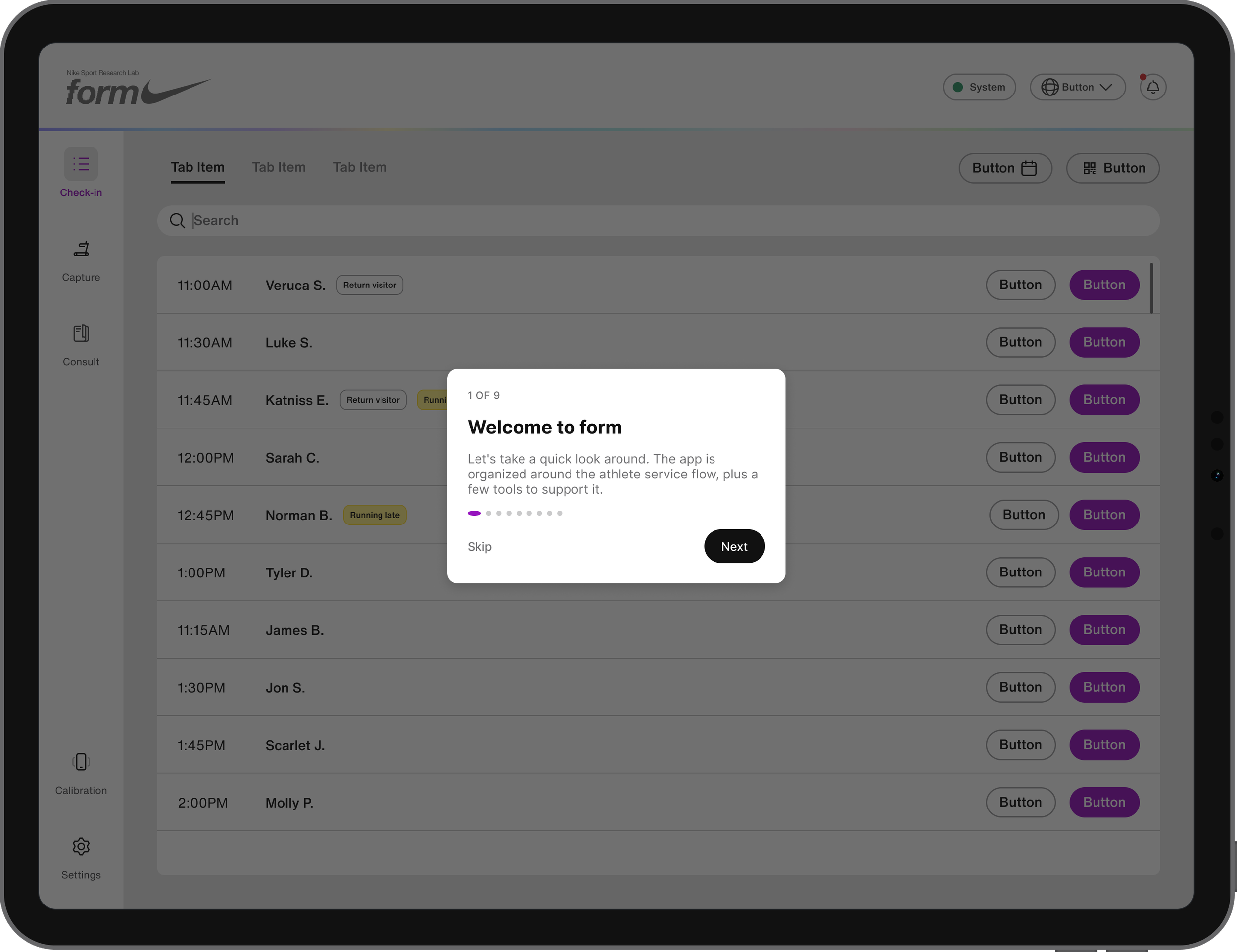This screenshot has width=1237, height=952.
Task: Click Return visitor tag for Veruca S.
Action: [x=369, y=285]
